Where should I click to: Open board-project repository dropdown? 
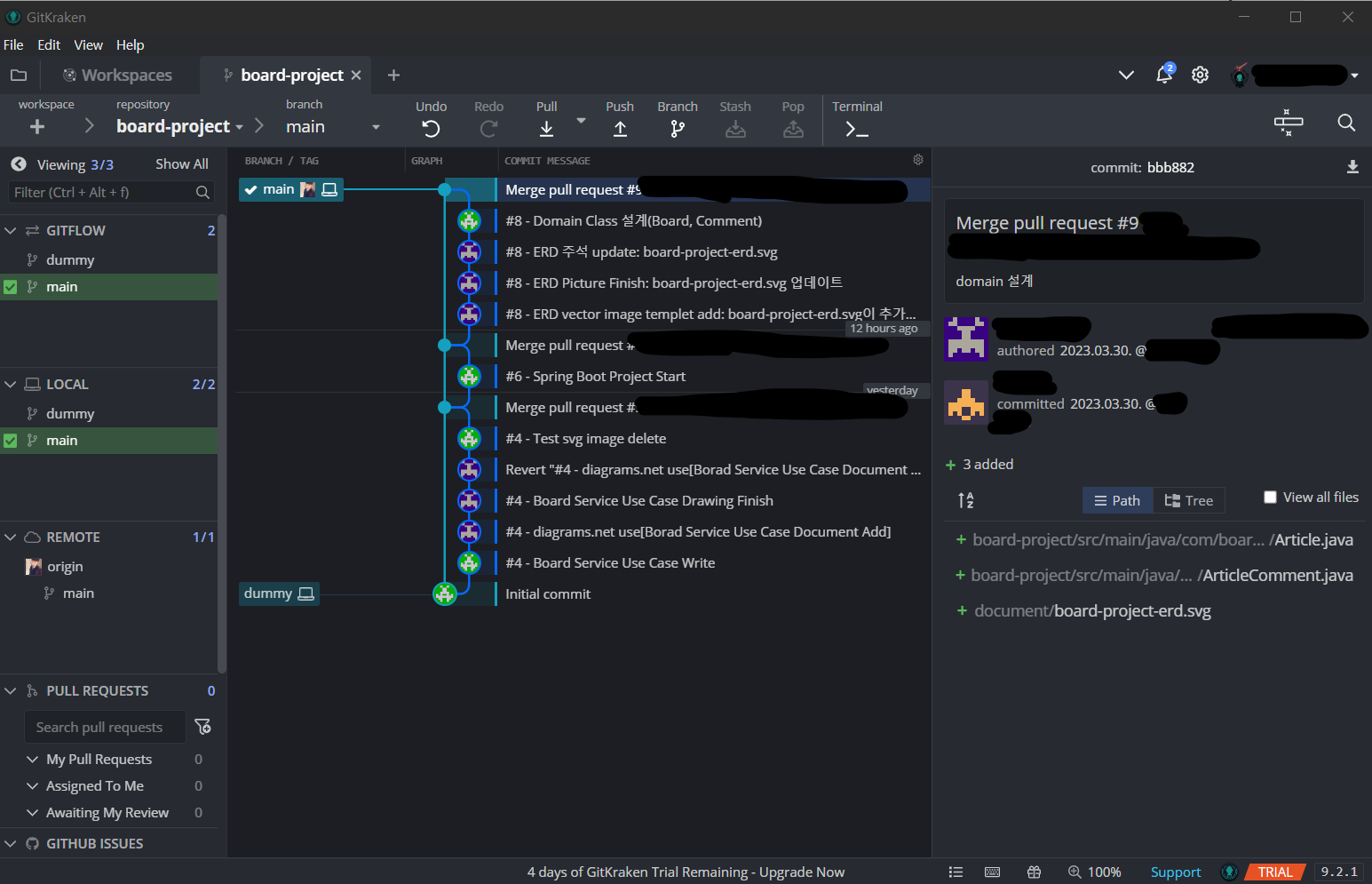[239, 127]
